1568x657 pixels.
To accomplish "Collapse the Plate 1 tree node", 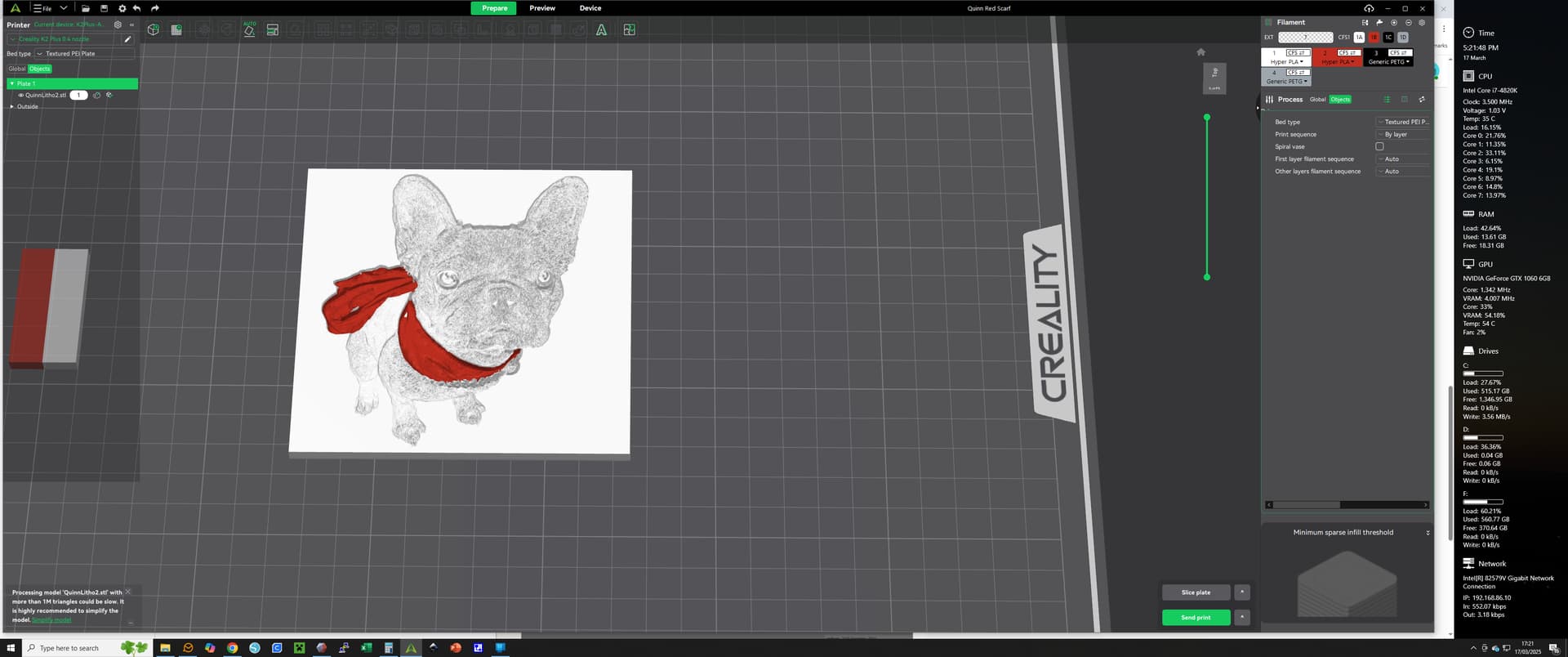I will [12, 83].
